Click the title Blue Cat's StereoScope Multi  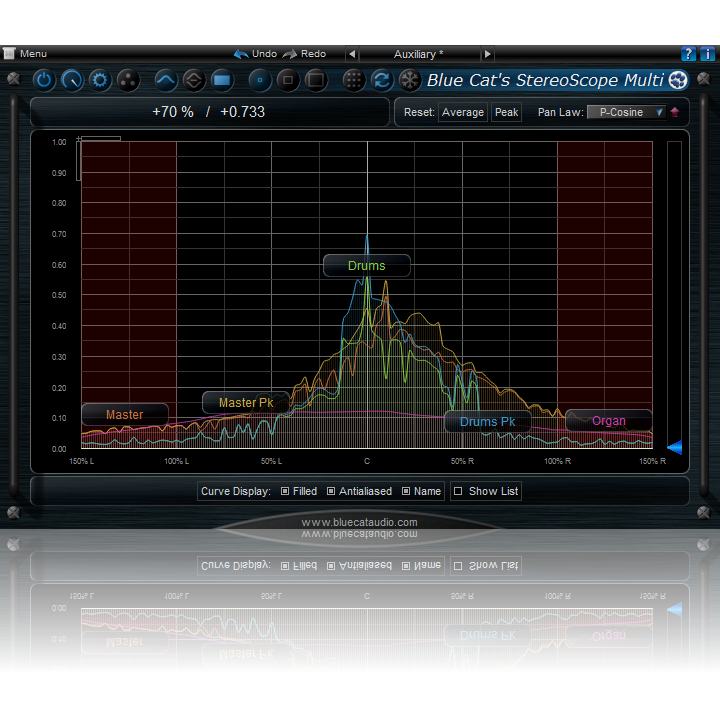[545, 80]
